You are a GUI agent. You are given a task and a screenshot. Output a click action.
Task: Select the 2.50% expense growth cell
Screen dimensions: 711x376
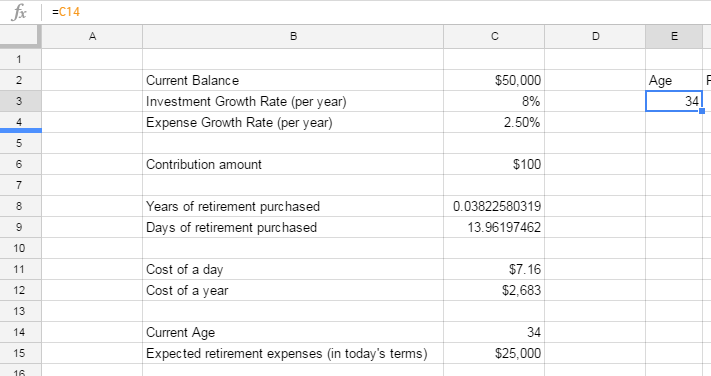tap(494, 122)
